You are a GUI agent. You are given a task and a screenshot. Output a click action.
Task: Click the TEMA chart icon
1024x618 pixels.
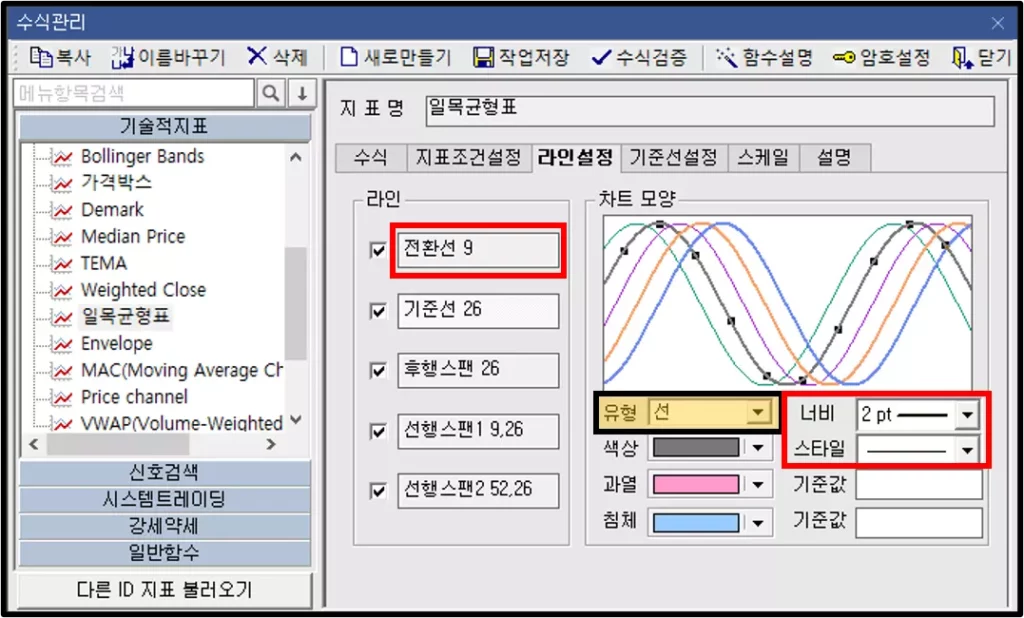tap(63, 264)
